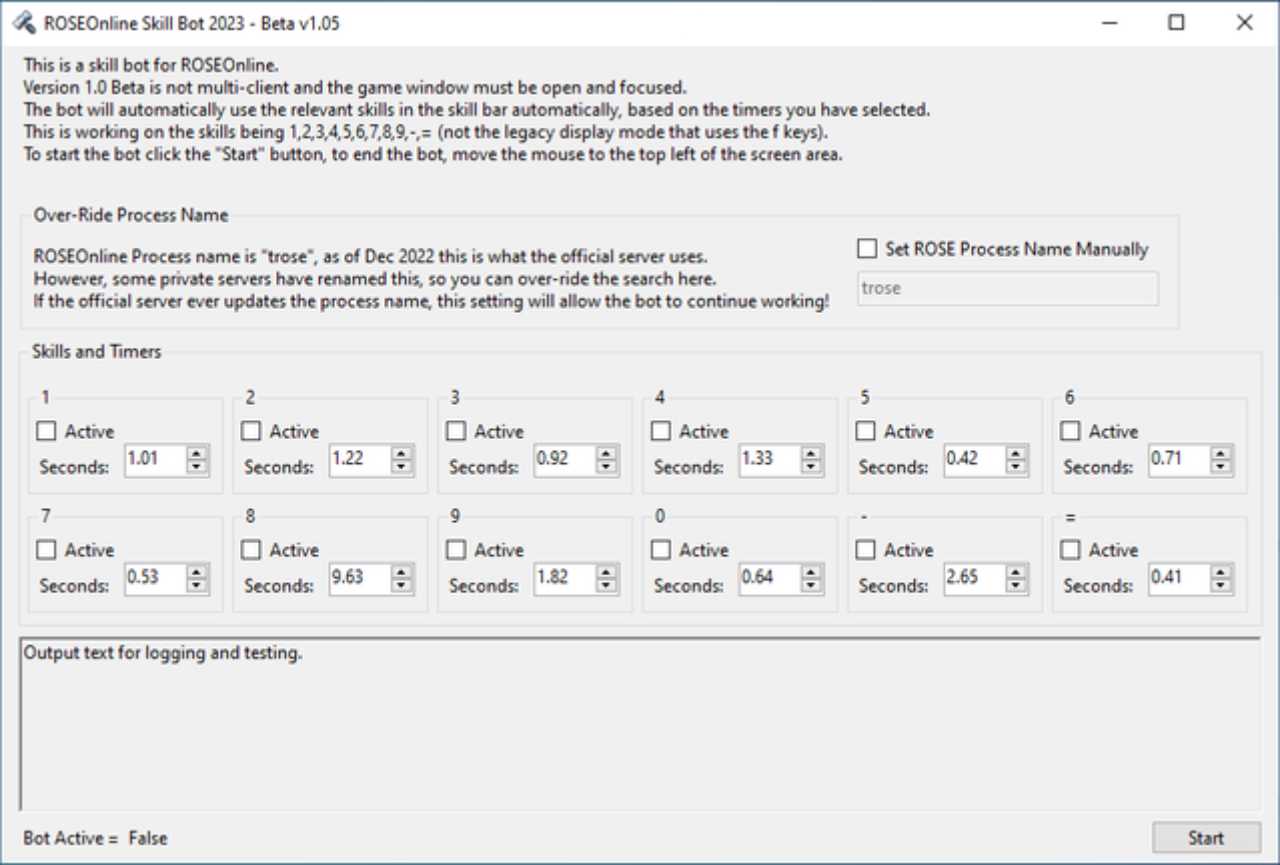This screenshot has height=865, width=1280.
Task: Click the stepper arrows beside the 0.41 value
Action: (x=1221, y=579)
